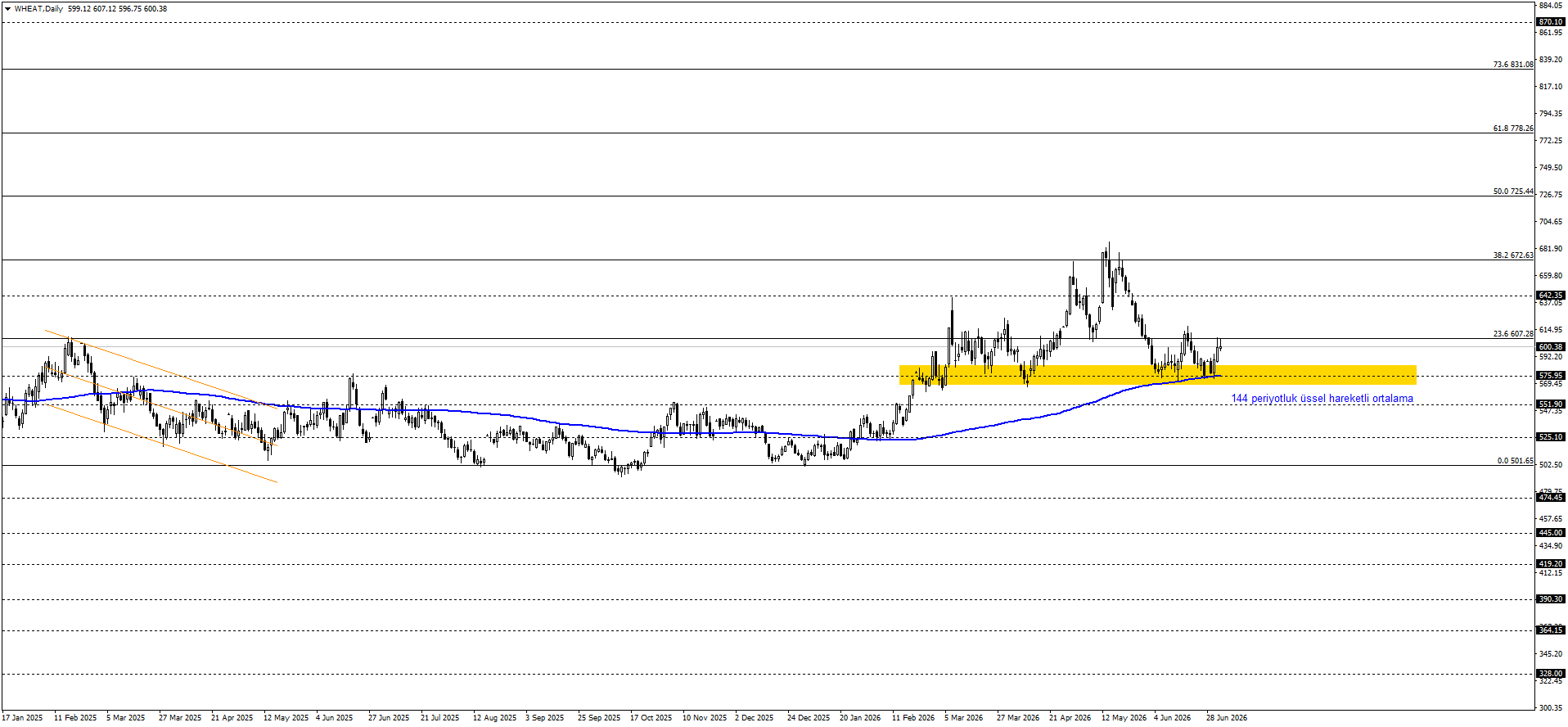Select the yellow highlighted support zone rectangle
This screenshot has height=727, width=1568.
1157,375
